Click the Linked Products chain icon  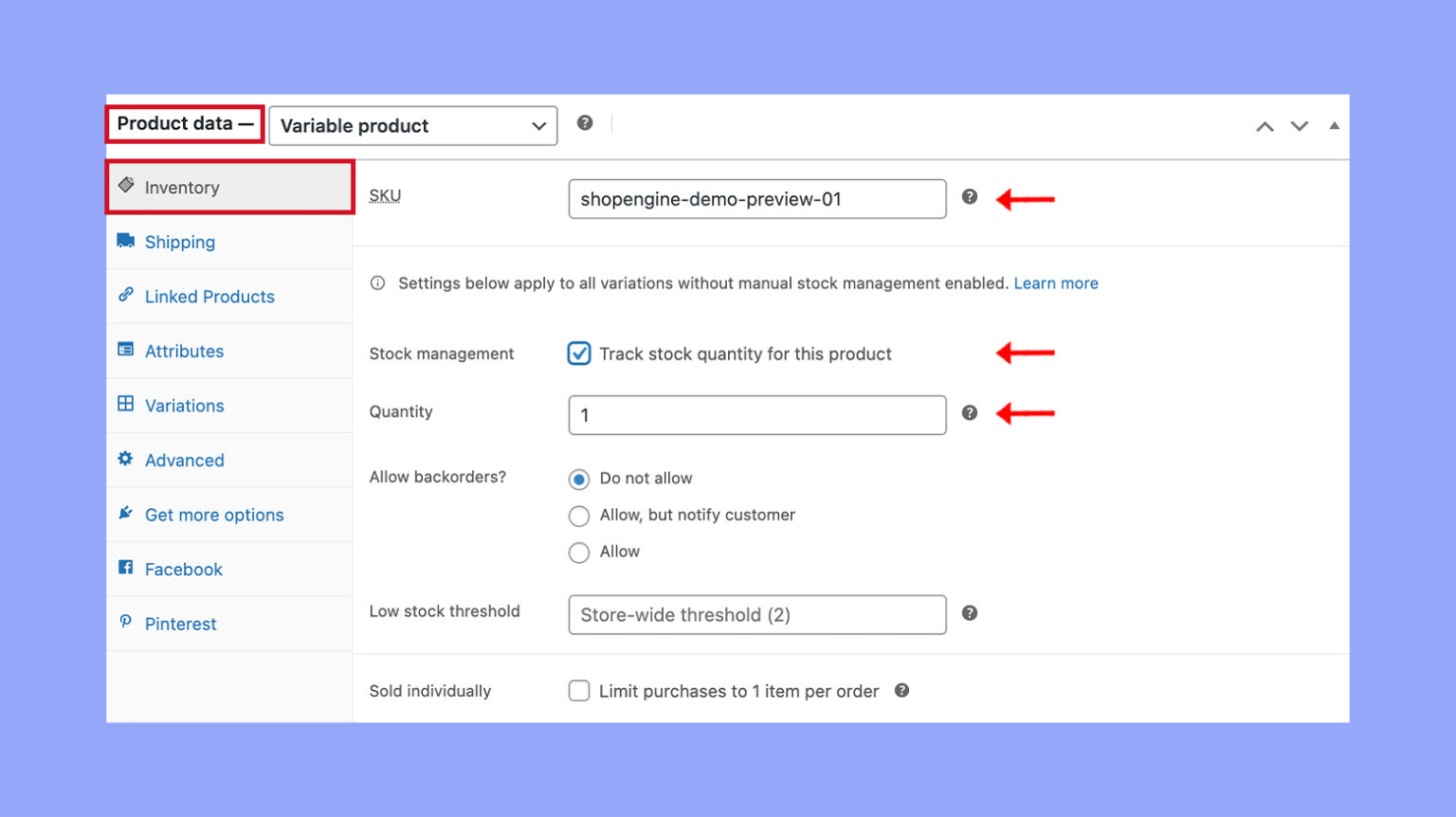pos(126,296)
